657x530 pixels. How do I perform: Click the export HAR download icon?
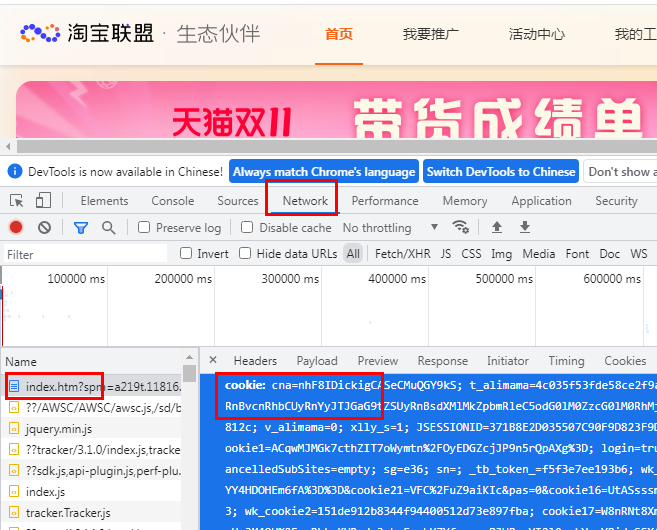pos(525,227)
